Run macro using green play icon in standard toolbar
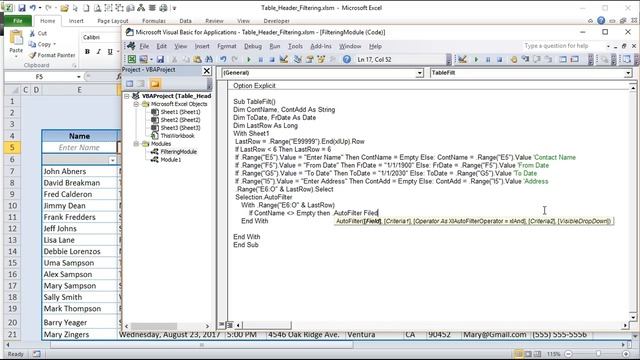The width and height of the screenshot is (640, 360). click(x=249, y=60)
